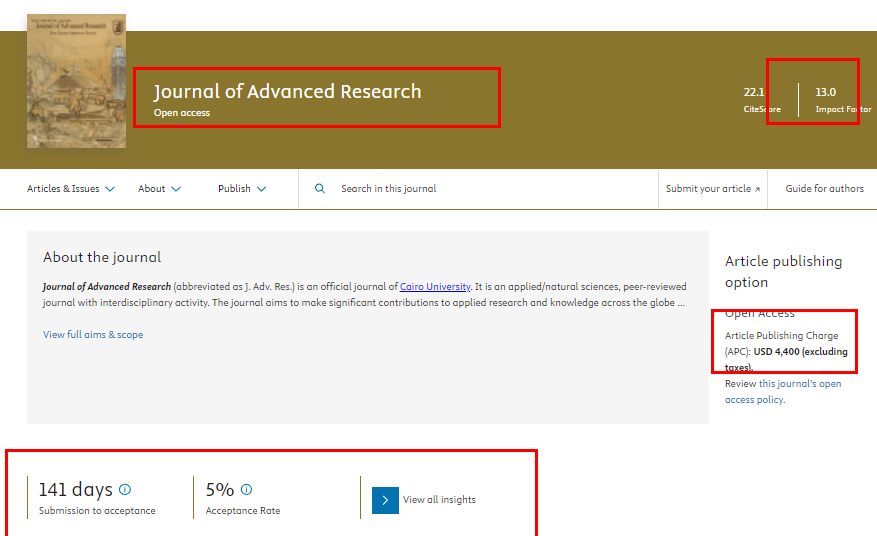The height and width of the screenshot is (536, 877).
Task: Follow the Cairo University link
Action: pyautogui.click(x=435, y=286)
